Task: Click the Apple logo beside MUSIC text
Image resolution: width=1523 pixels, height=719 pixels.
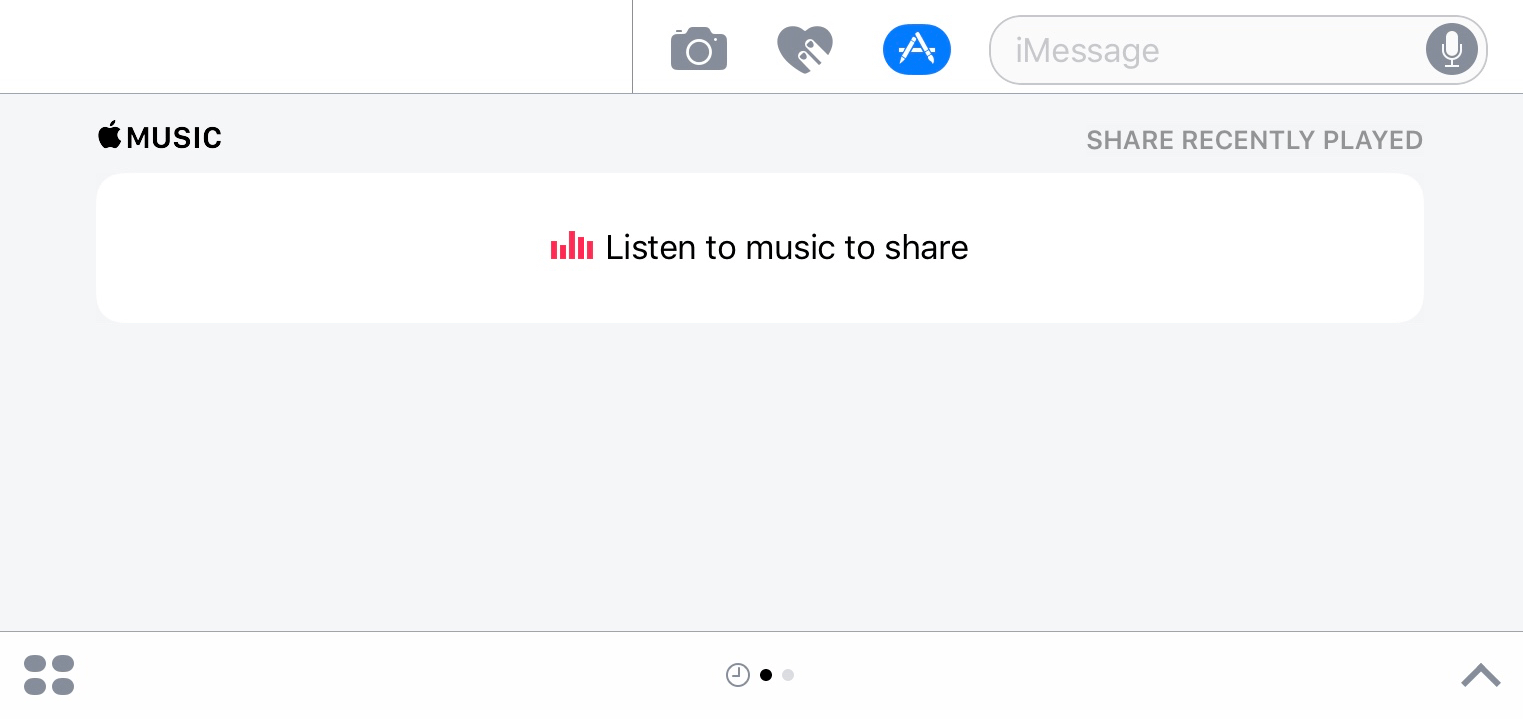Action: point(110,135)
